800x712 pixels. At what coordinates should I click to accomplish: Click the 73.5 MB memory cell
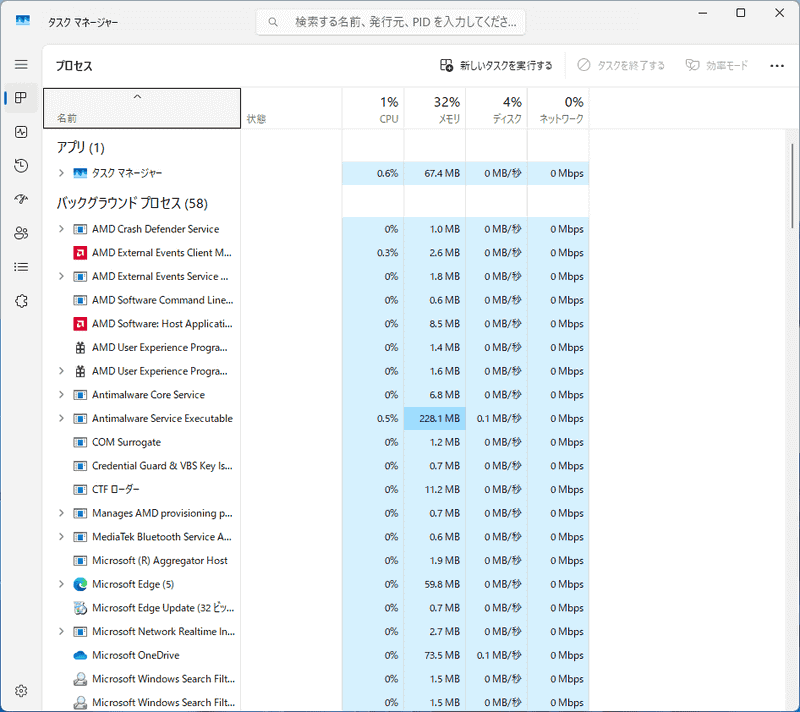tap(435, 655)
